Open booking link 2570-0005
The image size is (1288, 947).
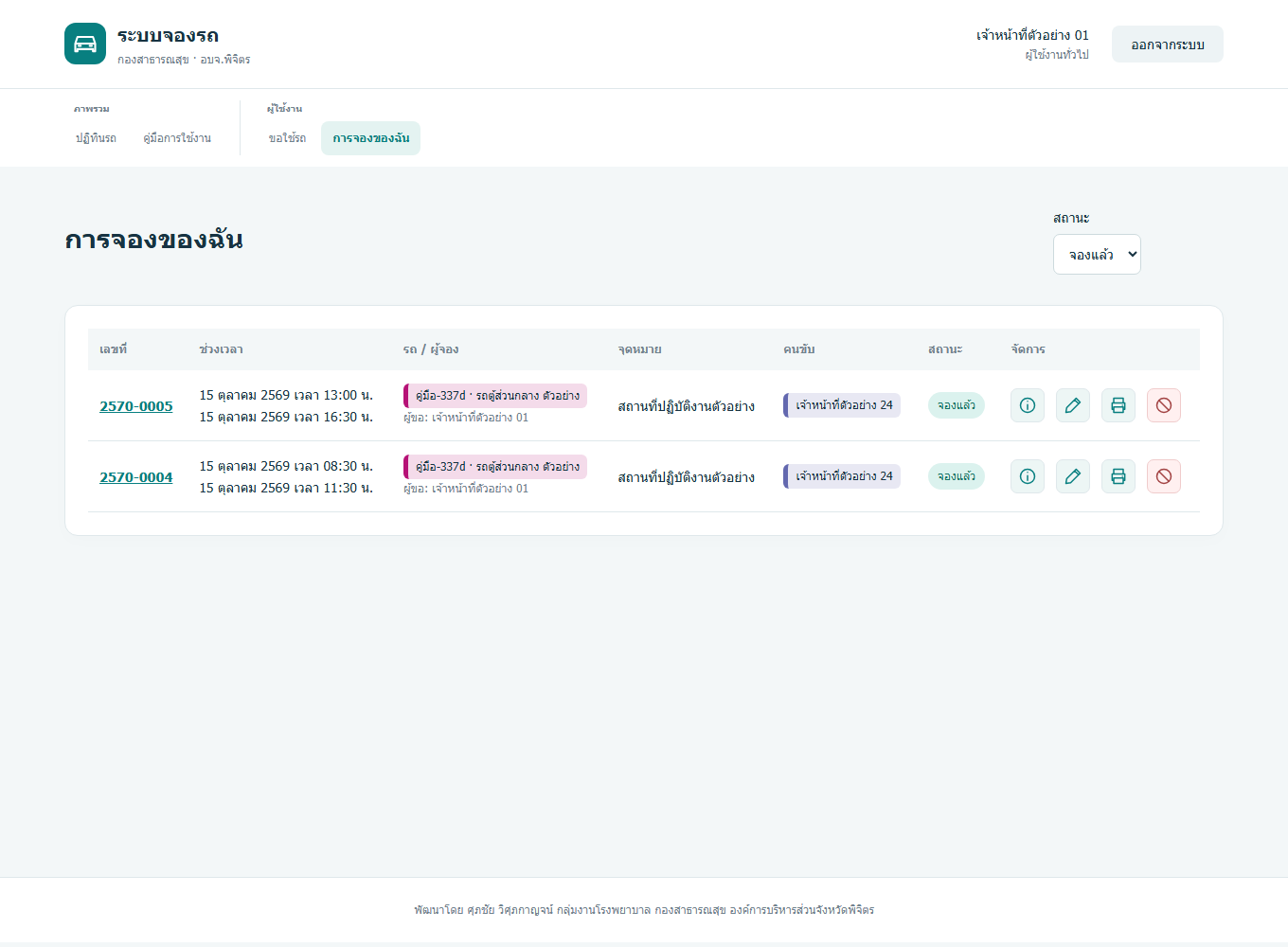point(136,406)
